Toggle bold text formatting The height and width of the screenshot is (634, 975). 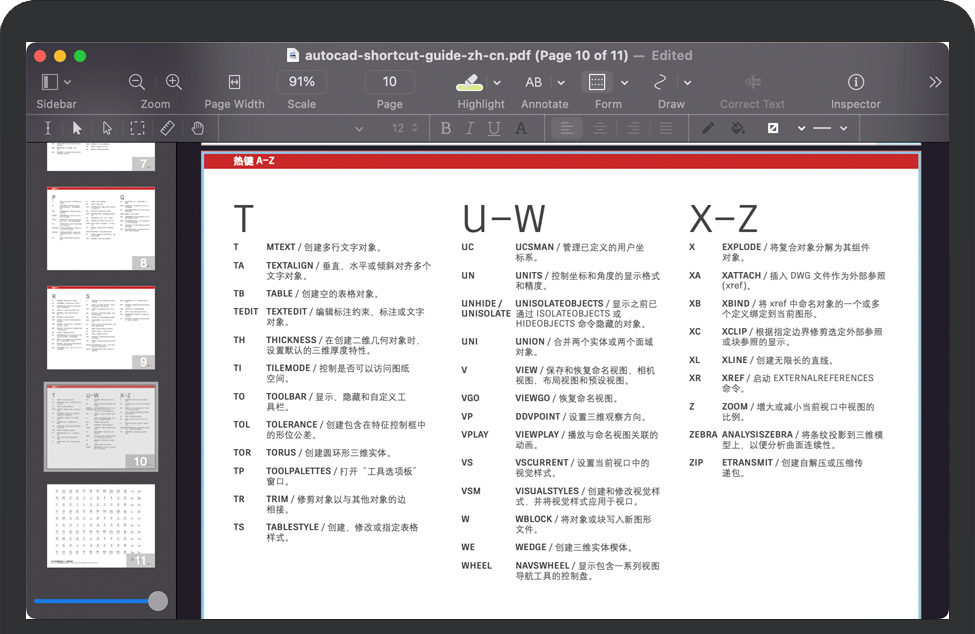[446, 128]
